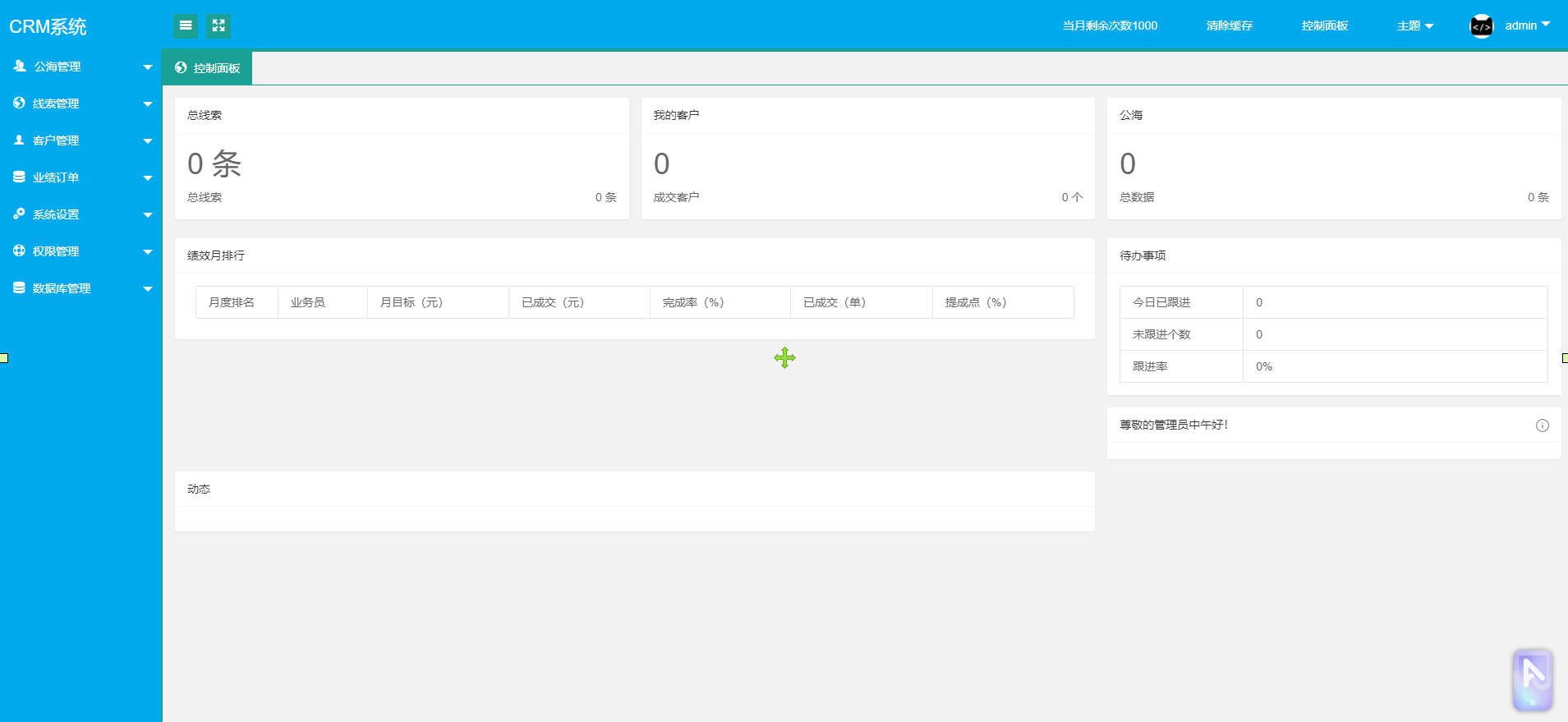Click the 线索管理 globe icon
This screenshot has height=722, width=1568.
click(19, 103)
